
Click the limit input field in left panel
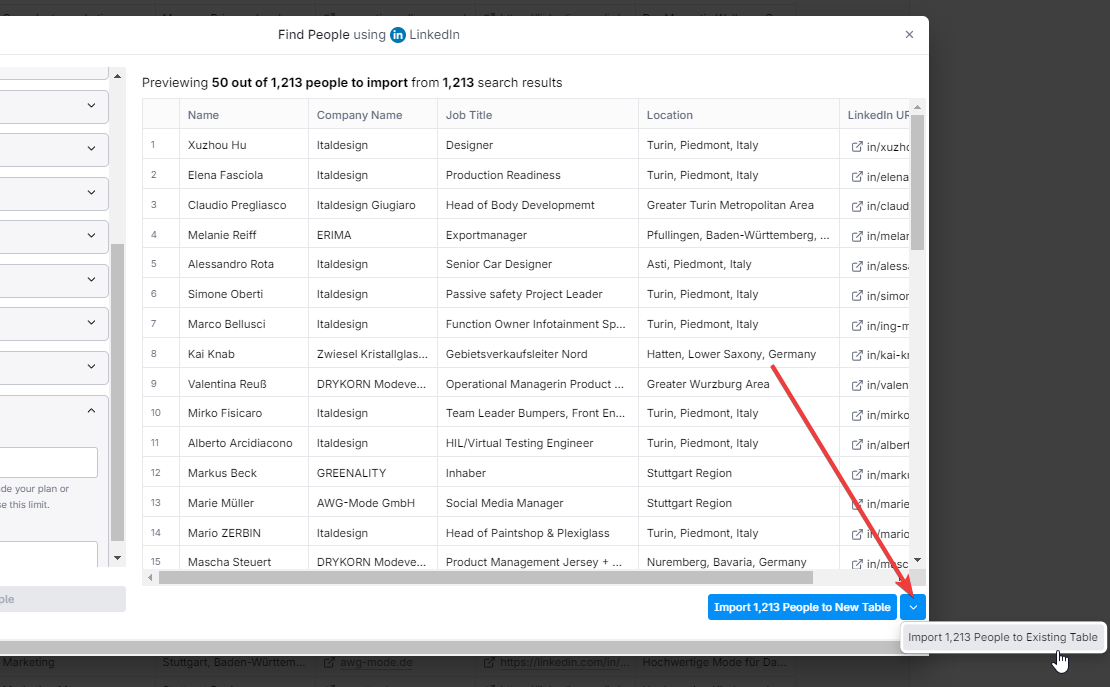(48, 462)
